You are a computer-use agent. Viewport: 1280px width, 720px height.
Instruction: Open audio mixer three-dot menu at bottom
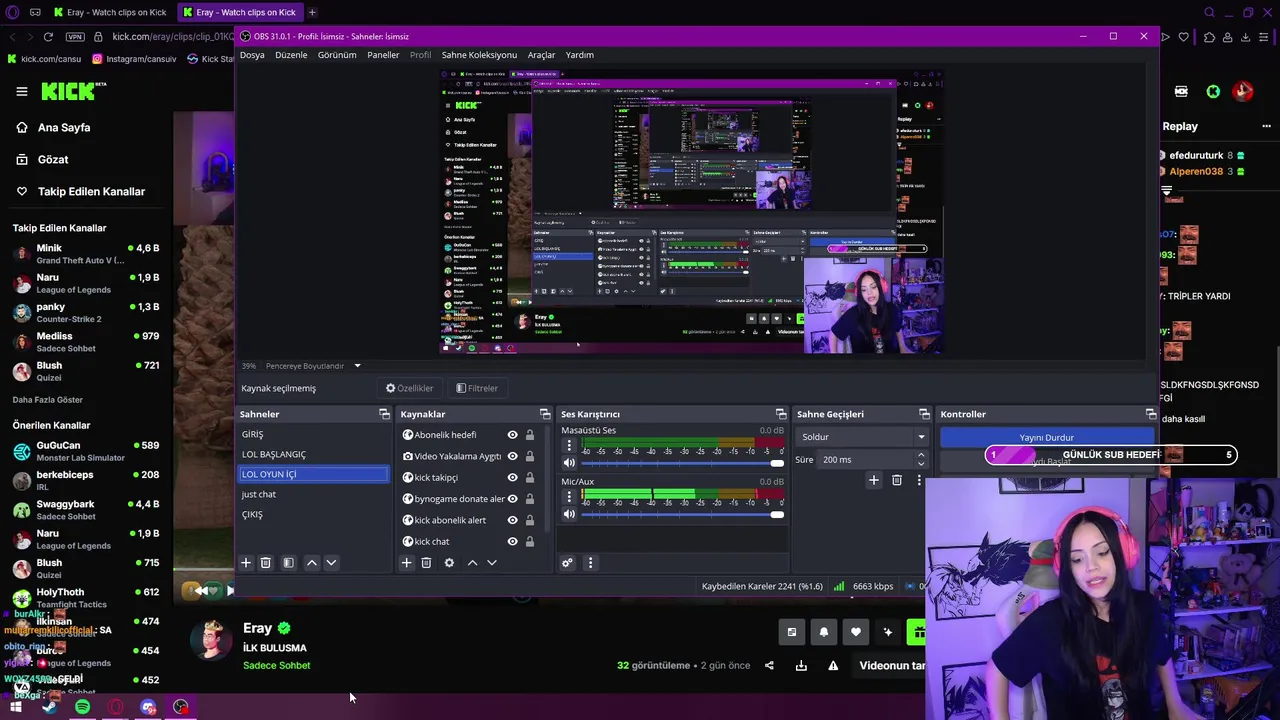(590, 563)
